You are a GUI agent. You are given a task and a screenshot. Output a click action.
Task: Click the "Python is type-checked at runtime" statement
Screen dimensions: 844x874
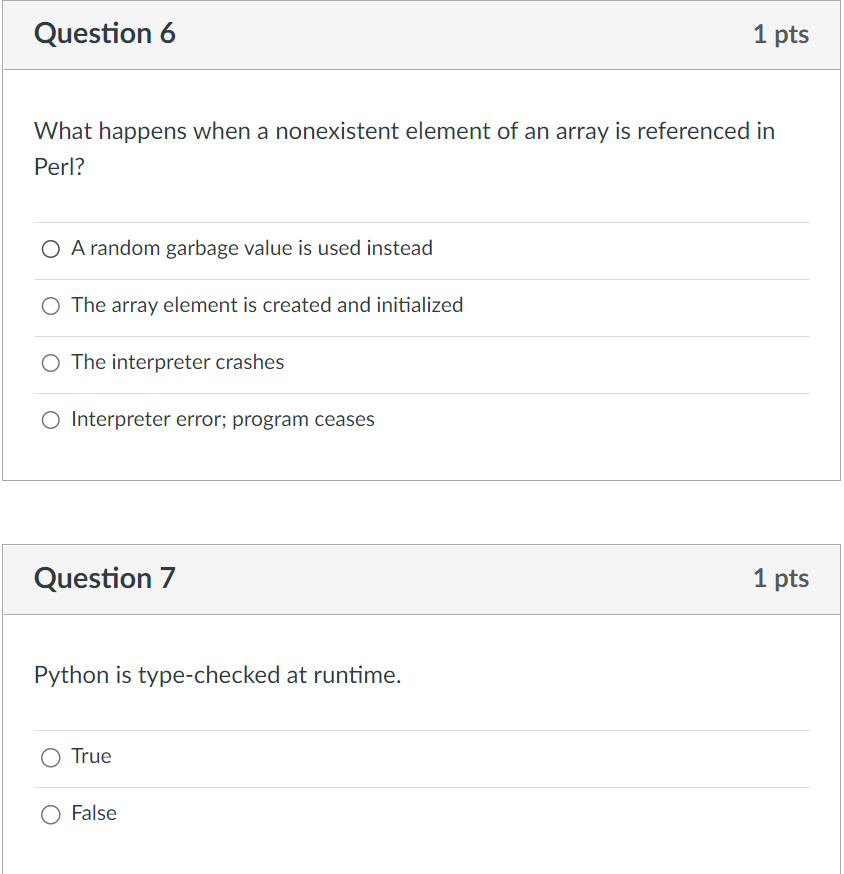tap(218, 675)
